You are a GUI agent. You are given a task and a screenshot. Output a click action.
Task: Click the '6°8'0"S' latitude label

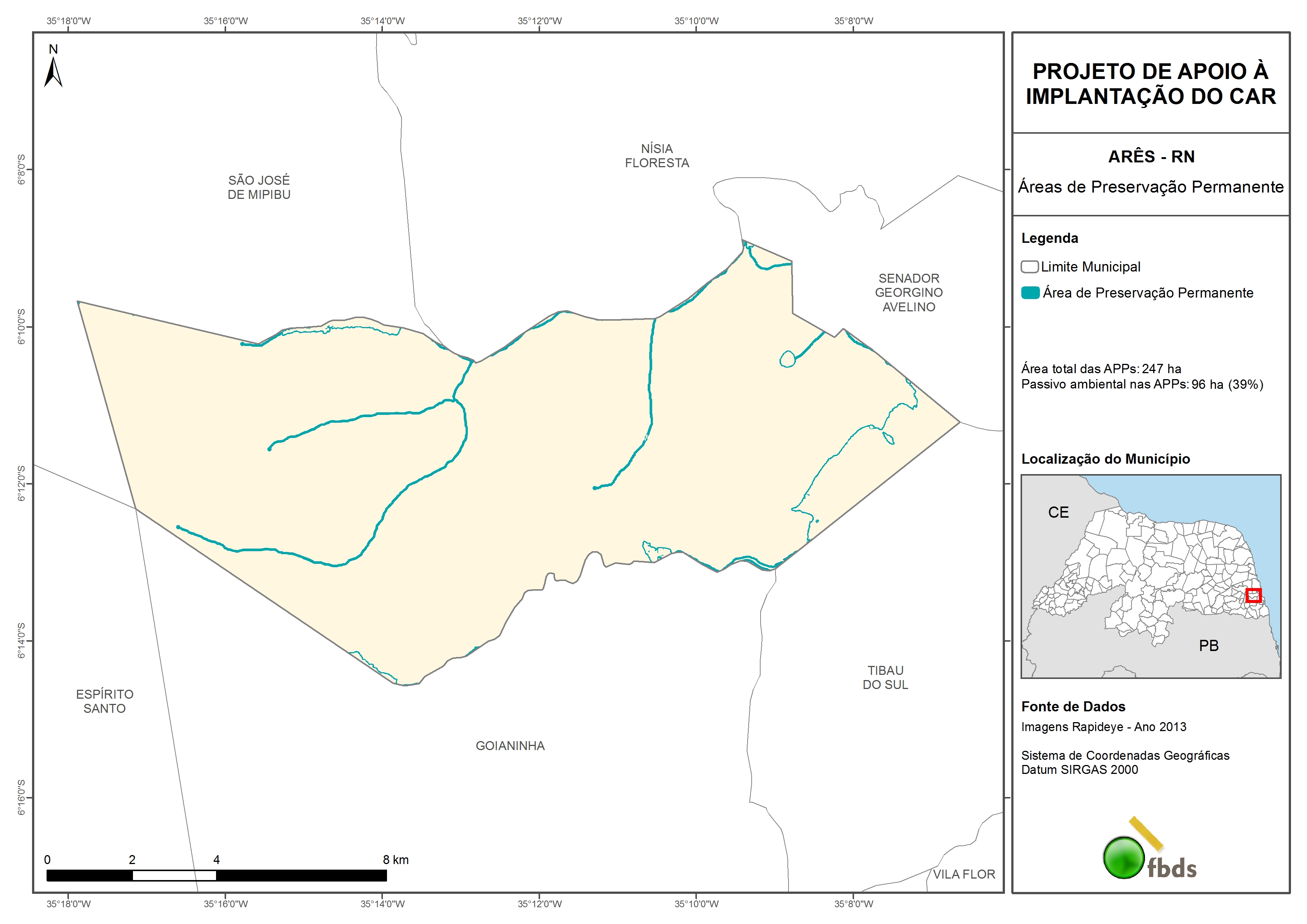point(22,170)
